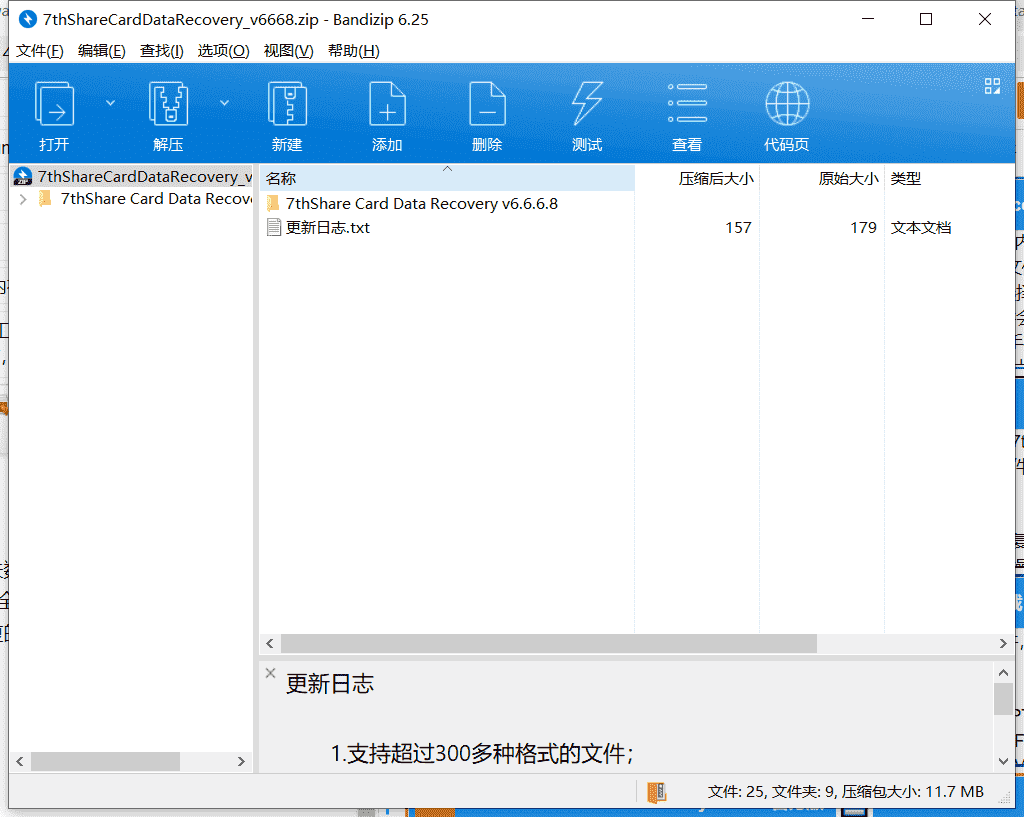
Task: Click the 测试 (Test) lightning icon
Action: [x=587, y=103]
